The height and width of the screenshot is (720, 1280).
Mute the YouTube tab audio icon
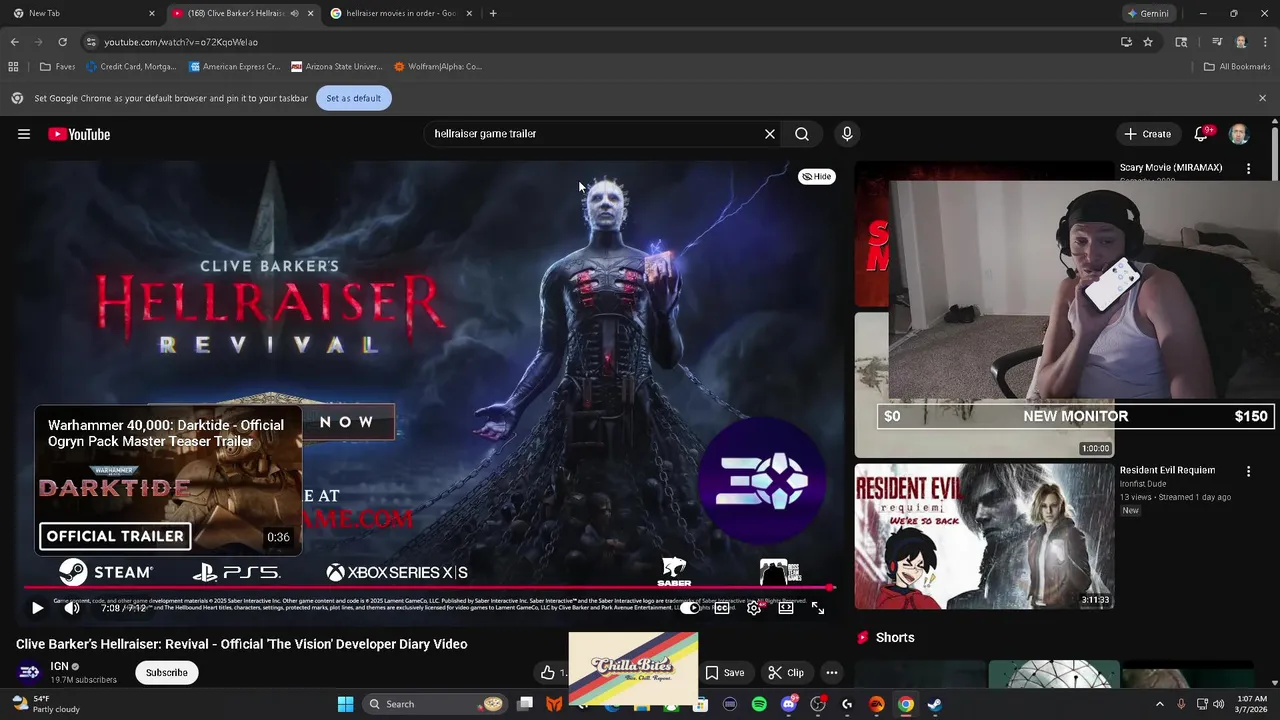point(294,13)
